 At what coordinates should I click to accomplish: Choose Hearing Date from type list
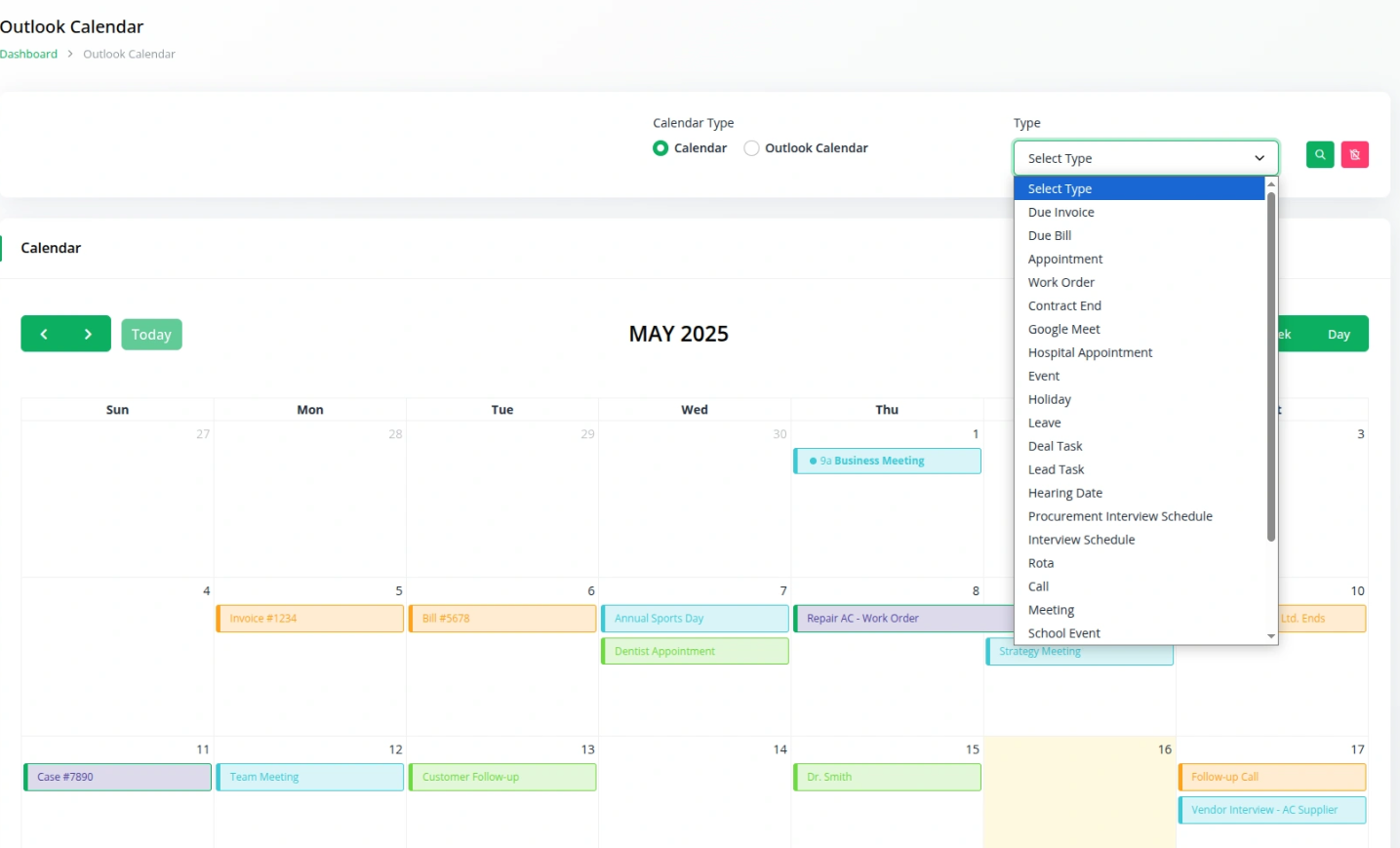coord(1140,493)
